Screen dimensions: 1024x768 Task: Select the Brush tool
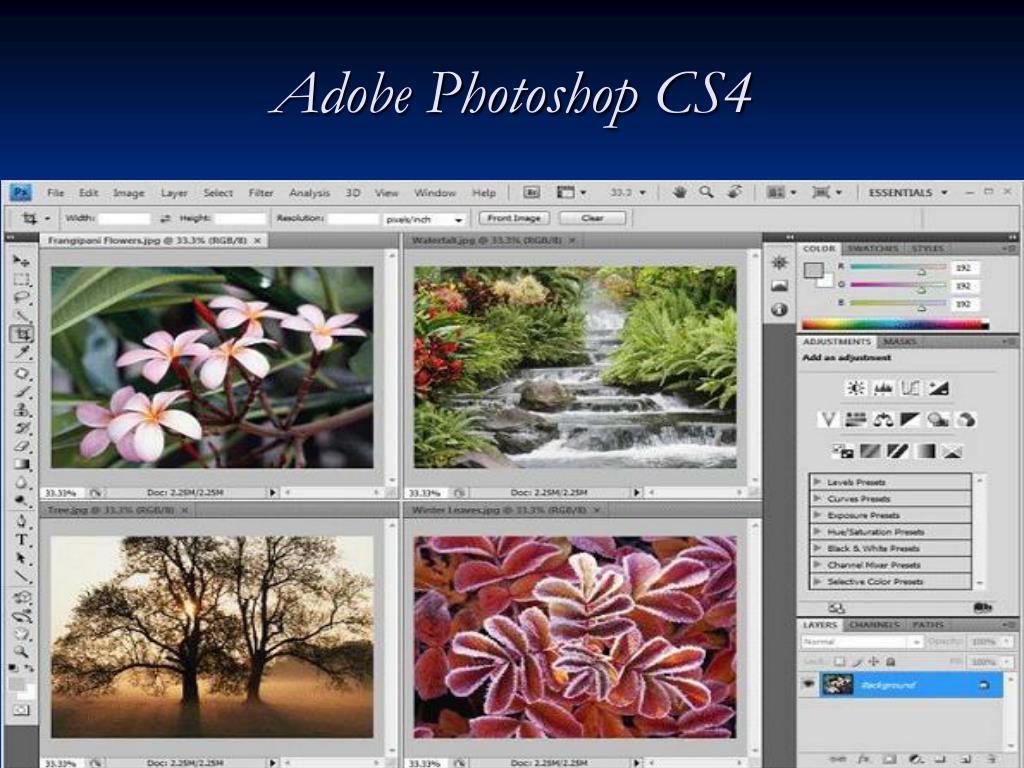pyautogui.click(x=22, y=392)
